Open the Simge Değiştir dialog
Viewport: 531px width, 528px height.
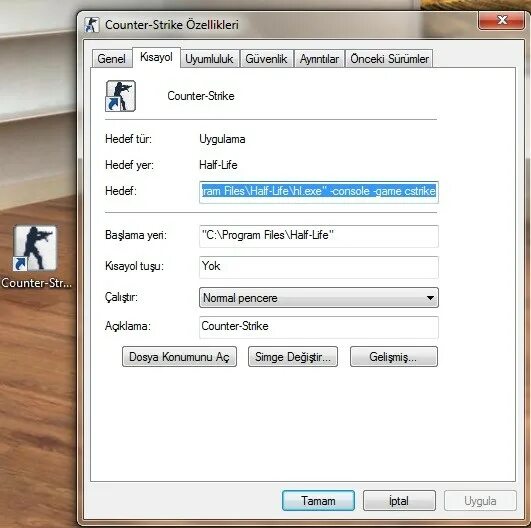click(293, 357)
